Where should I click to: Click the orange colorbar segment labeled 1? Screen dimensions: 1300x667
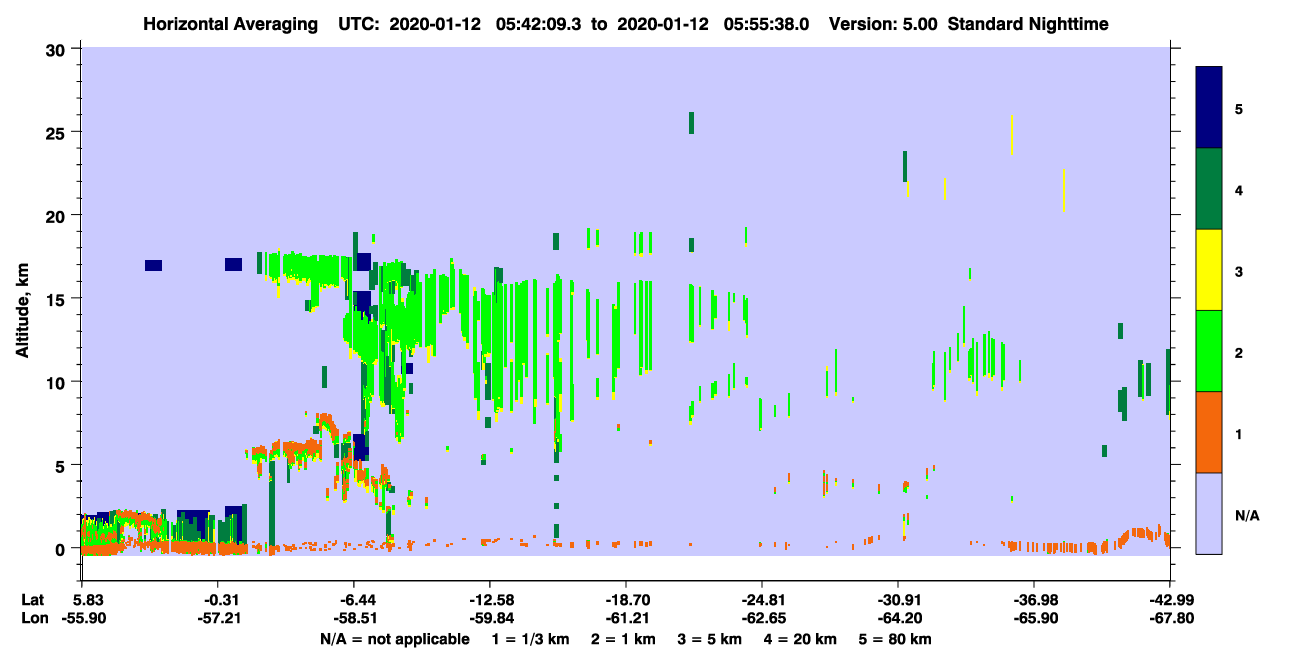coord(1209,432)
